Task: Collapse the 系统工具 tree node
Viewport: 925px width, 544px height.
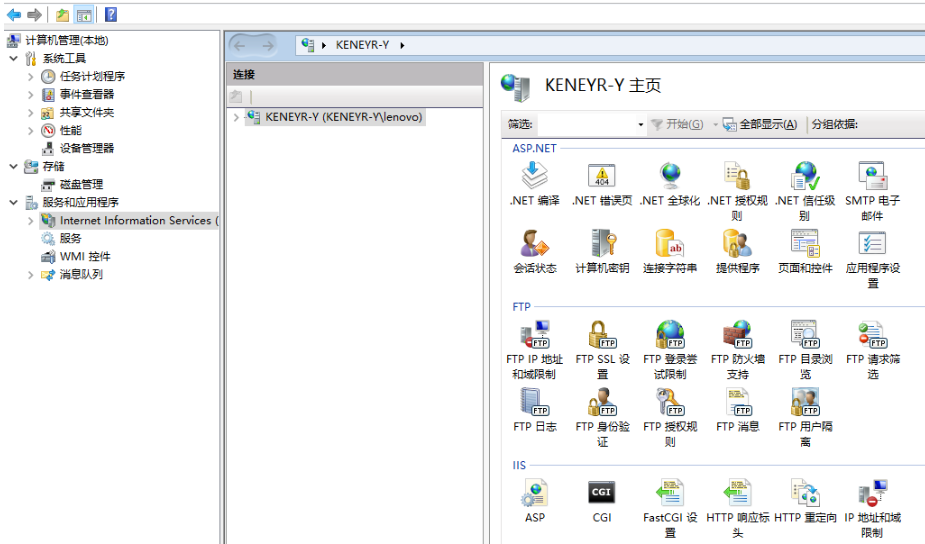Action: coord(13,59)
